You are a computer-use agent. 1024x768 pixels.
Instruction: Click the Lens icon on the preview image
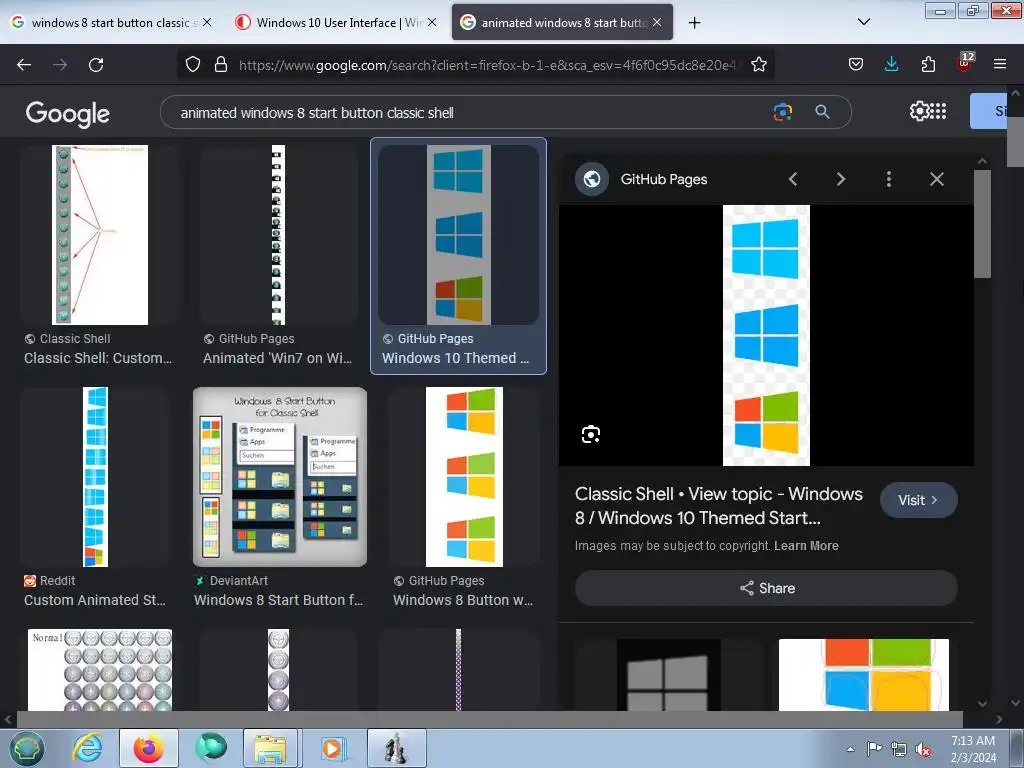[x=590, y=434]
